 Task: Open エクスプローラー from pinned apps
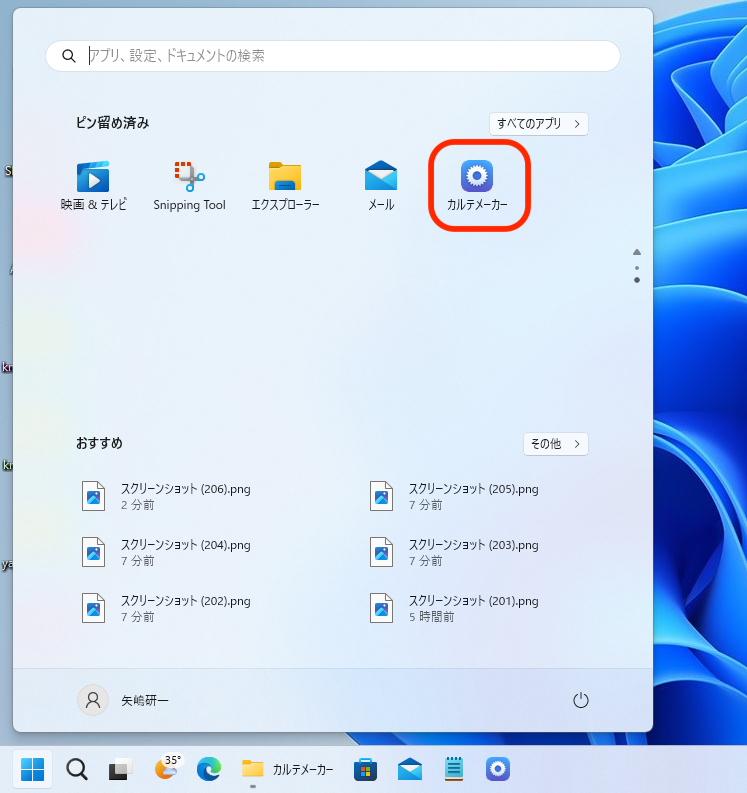click(x=285, y=185)
